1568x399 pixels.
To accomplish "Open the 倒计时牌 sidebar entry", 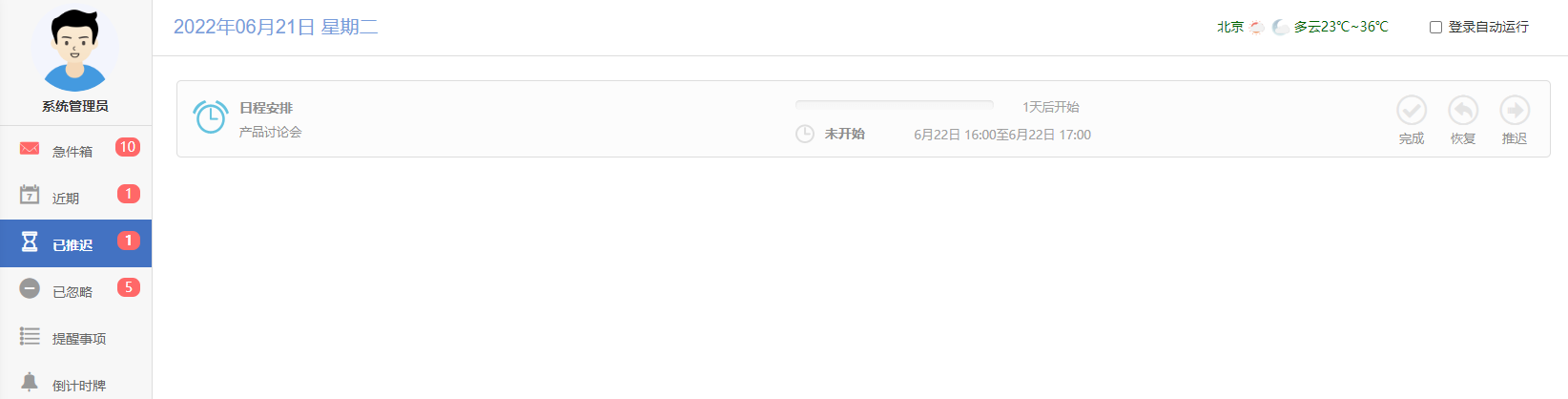I will click(75, 381).
